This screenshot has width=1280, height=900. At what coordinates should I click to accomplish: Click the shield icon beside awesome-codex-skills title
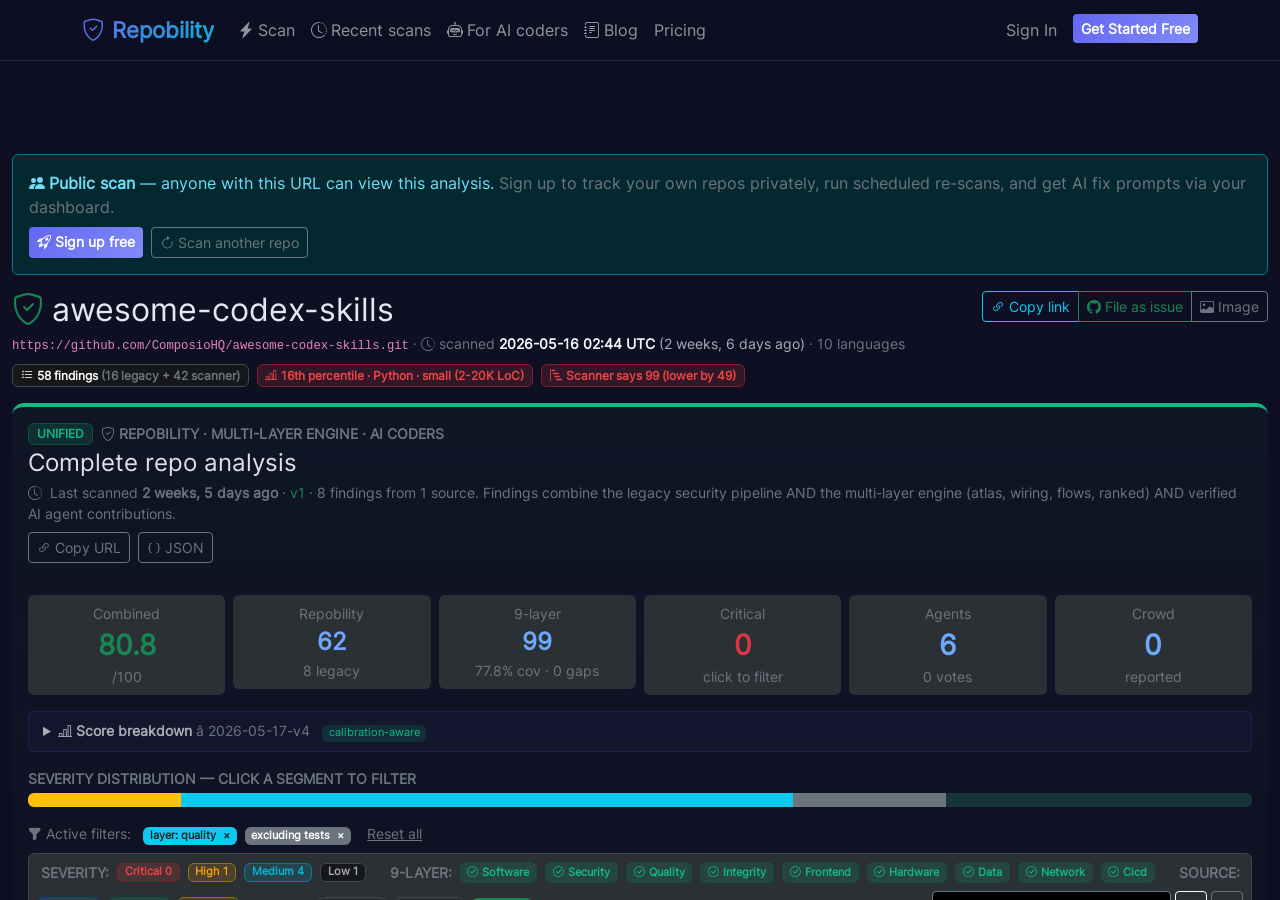click(27, 309)
